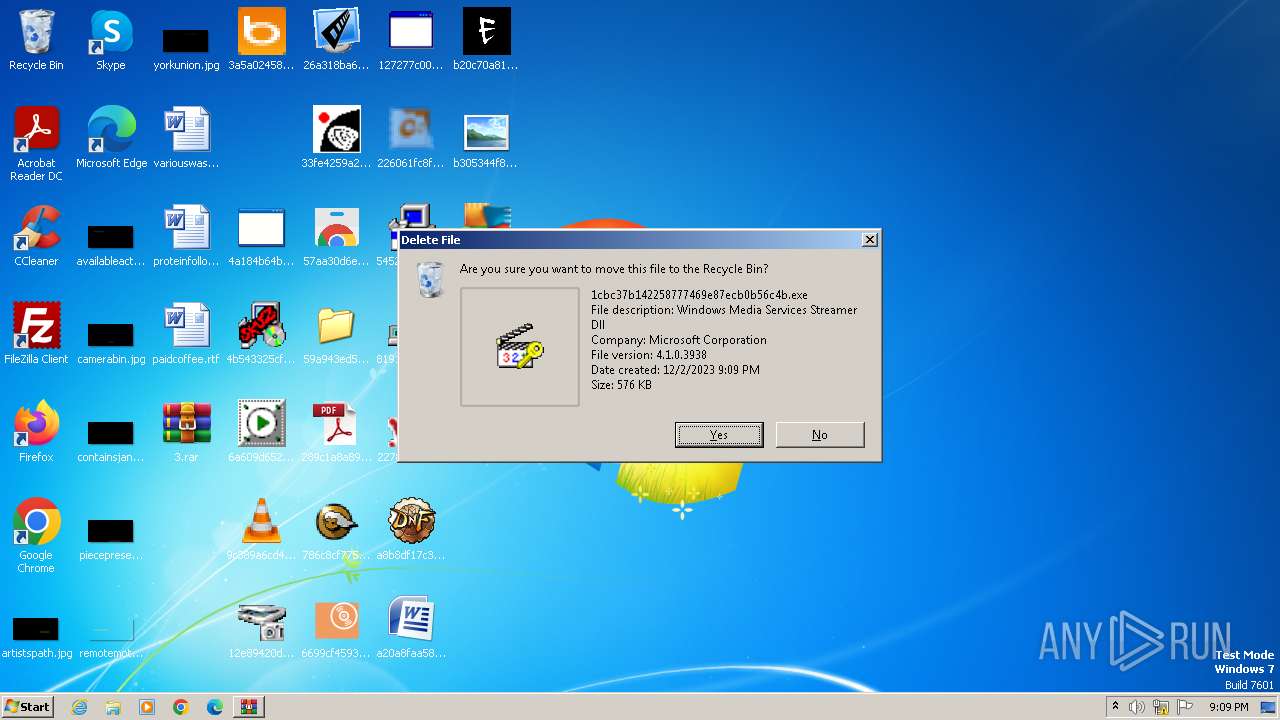
Task: Select artistspath.jpg desktop file
Action: [36, 637]
